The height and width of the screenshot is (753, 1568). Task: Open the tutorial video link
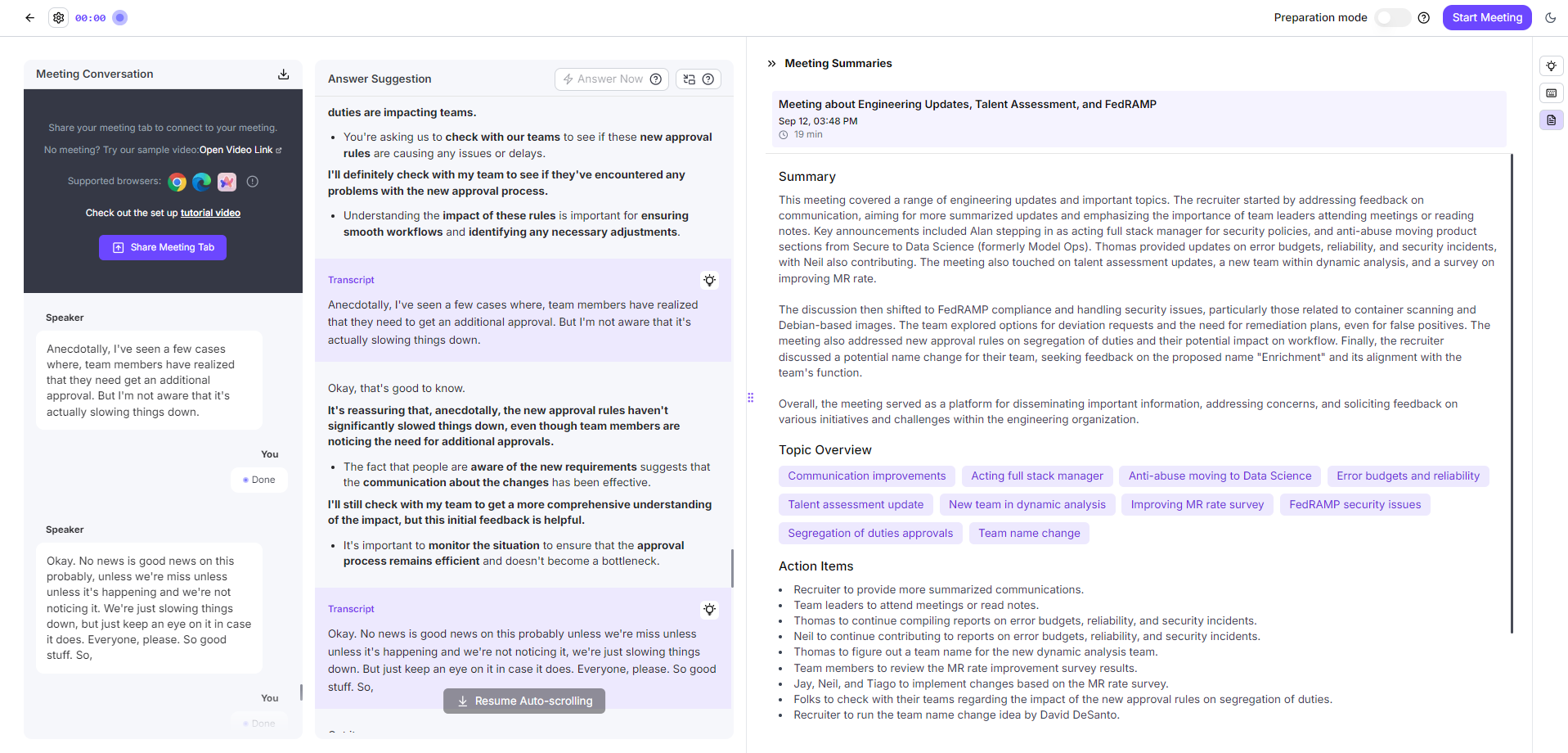(x=210, y=213)
